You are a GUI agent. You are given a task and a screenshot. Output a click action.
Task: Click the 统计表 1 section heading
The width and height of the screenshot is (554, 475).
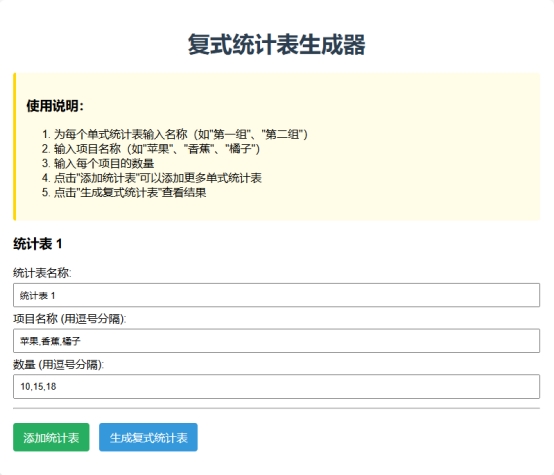pyautogui.click(x=38, y=244)
